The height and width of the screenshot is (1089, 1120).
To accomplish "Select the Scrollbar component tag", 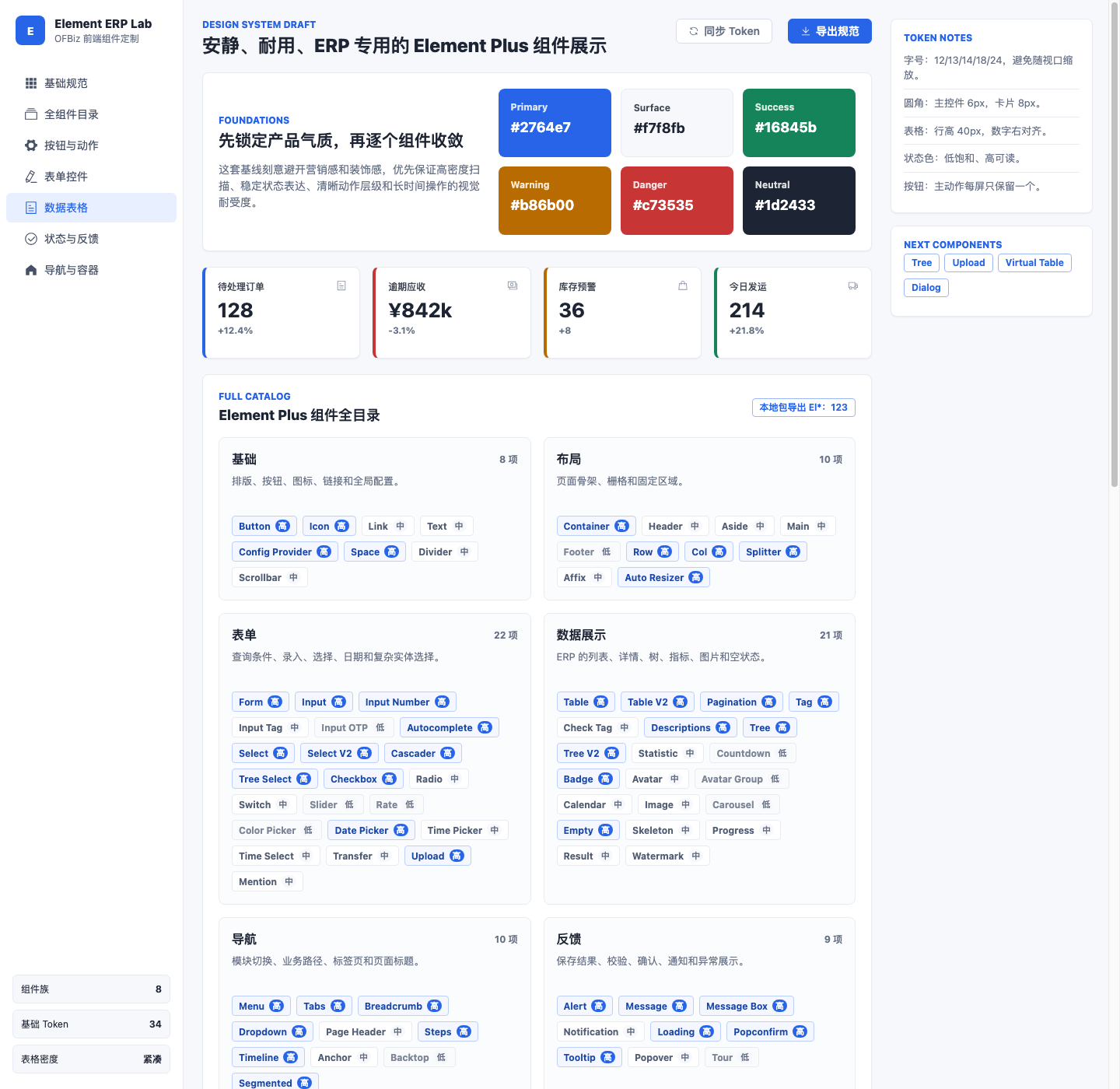I will [269, 578].
